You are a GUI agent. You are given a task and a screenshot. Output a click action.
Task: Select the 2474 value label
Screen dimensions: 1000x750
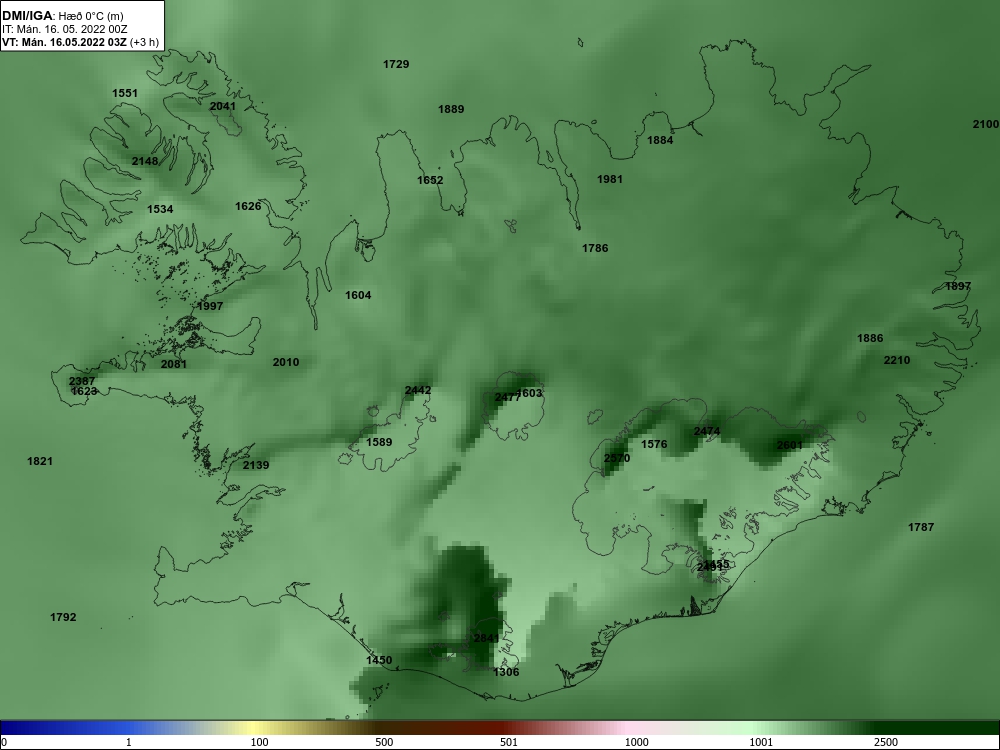(707, 431)
